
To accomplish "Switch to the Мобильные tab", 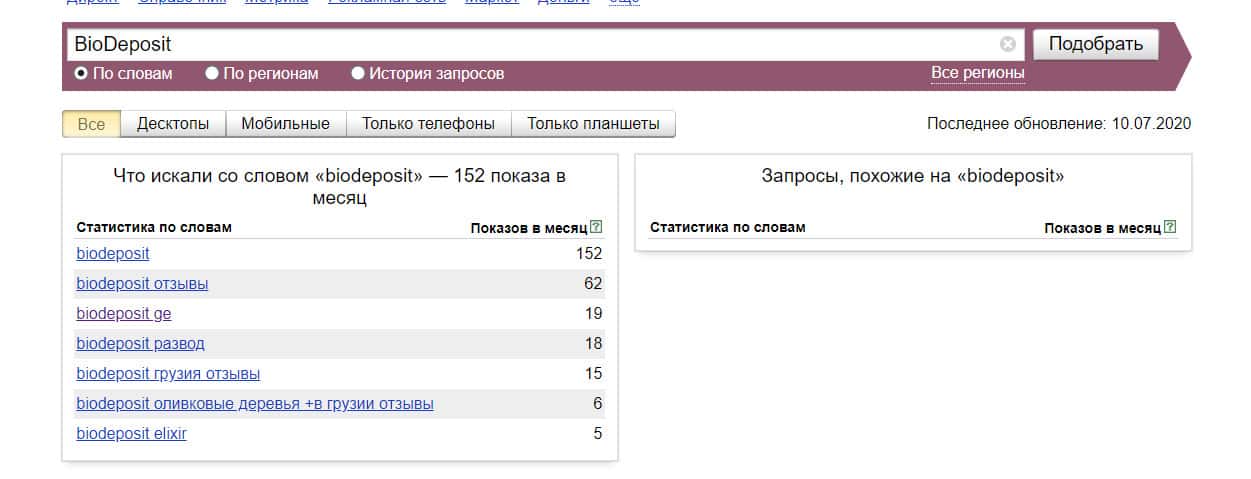I will 285,124.
